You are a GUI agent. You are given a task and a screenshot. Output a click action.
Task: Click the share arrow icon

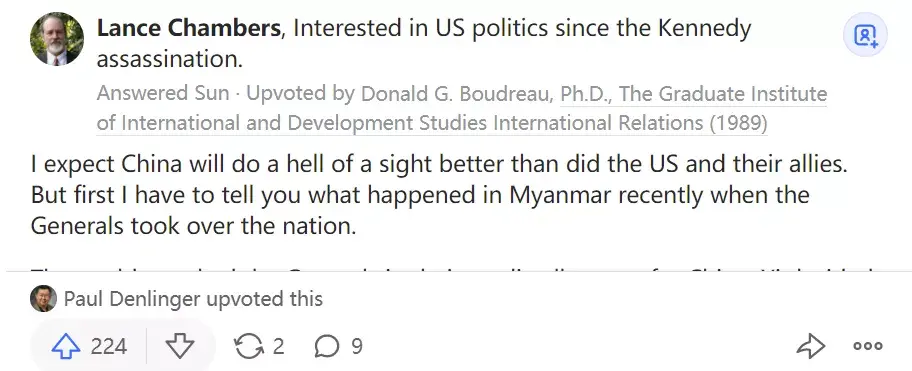[810, 347]
